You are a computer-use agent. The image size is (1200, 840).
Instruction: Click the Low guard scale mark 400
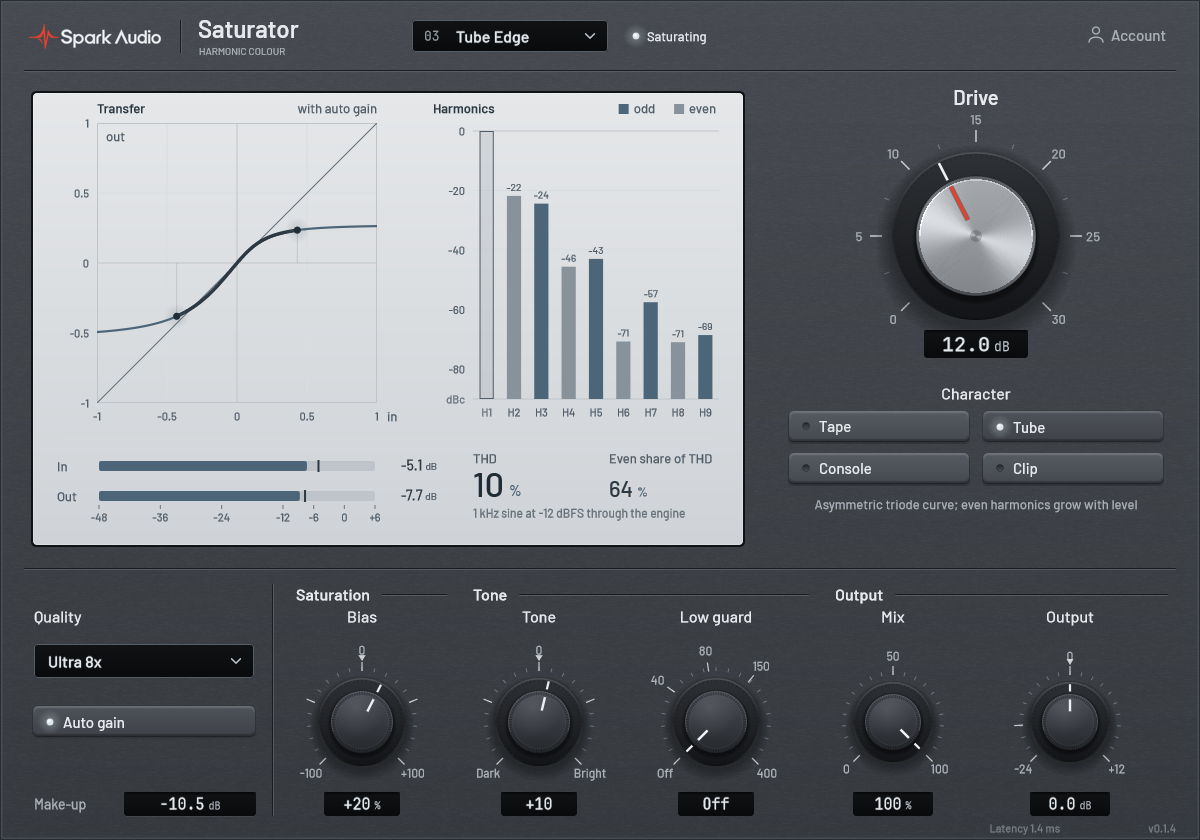click(767, 773)
